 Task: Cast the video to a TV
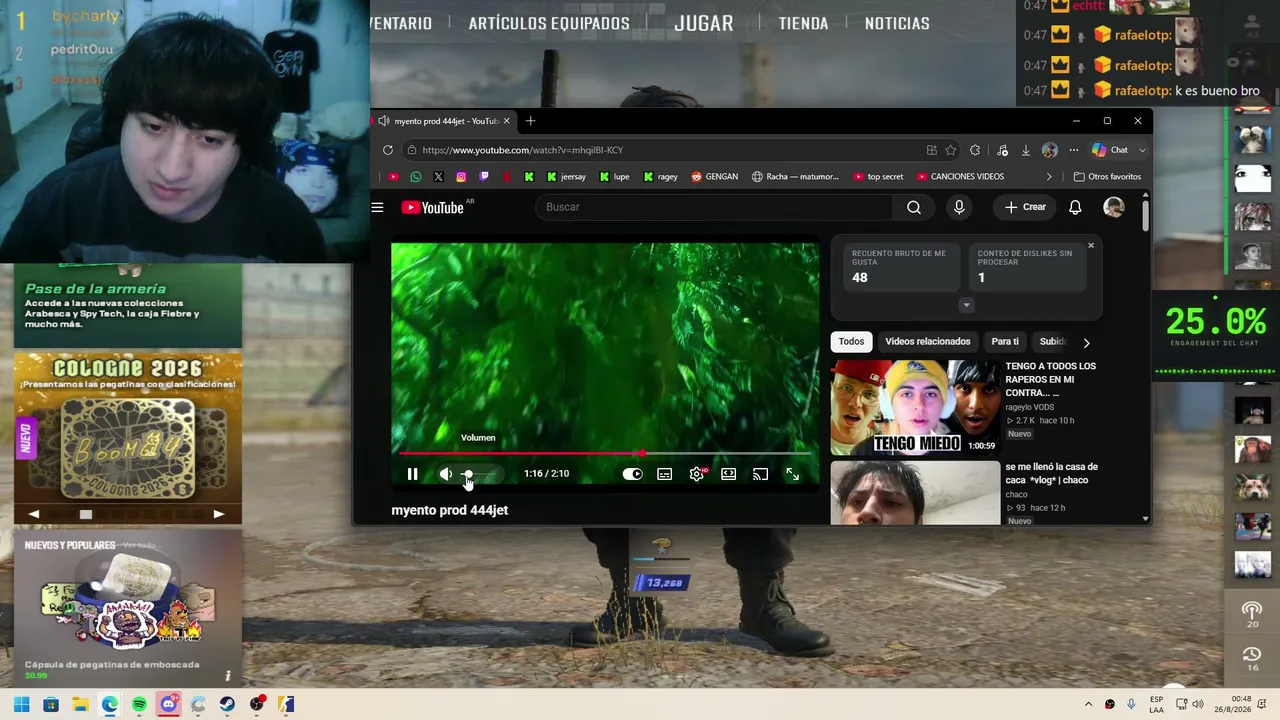point(760,474)
